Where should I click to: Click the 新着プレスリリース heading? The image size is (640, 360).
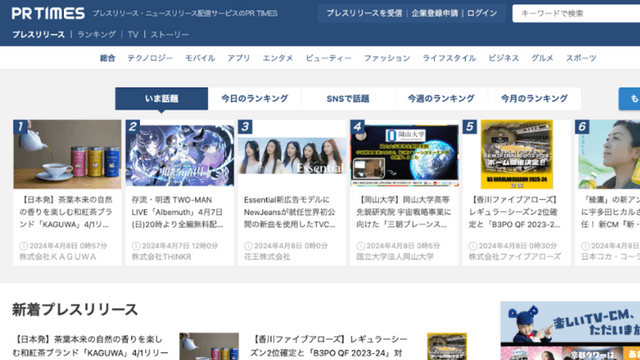[x=75, y=309]
